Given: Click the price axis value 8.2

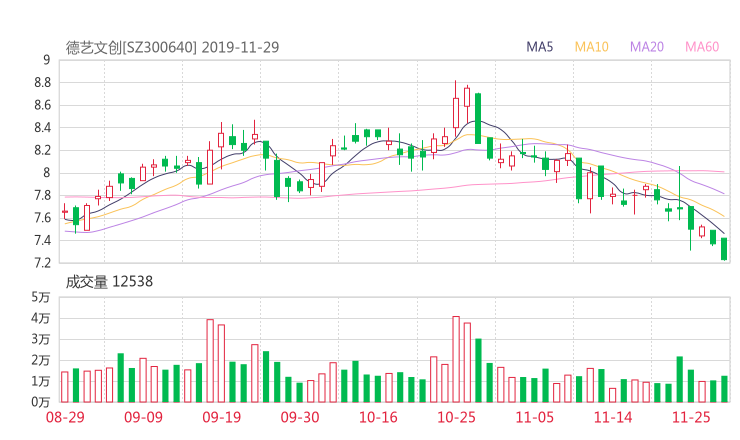Looking at the screenshot, I should click(42, 150).
